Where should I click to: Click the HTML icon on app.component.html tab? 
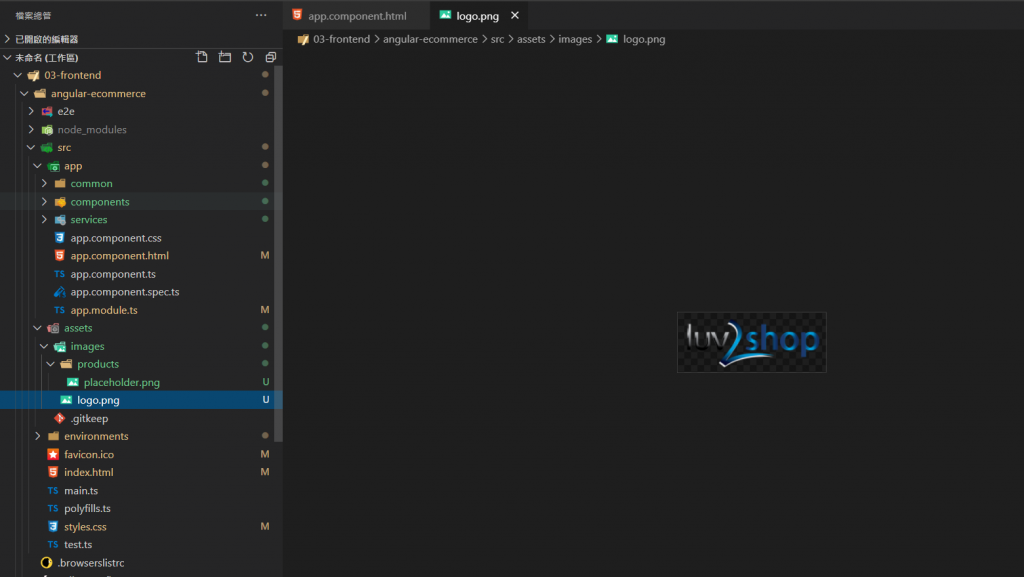coord(297,14)
